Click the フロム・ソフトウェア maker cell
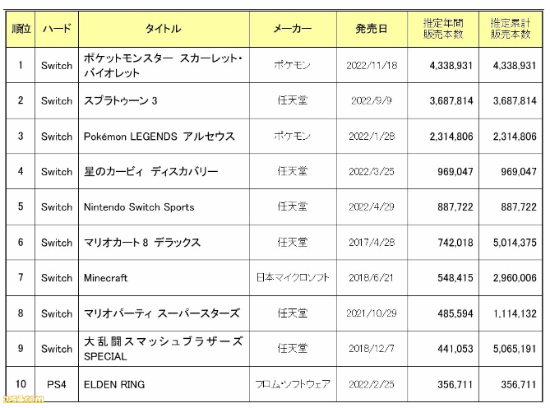The height and width of the screenshot is (408, 550). (293, 384)
